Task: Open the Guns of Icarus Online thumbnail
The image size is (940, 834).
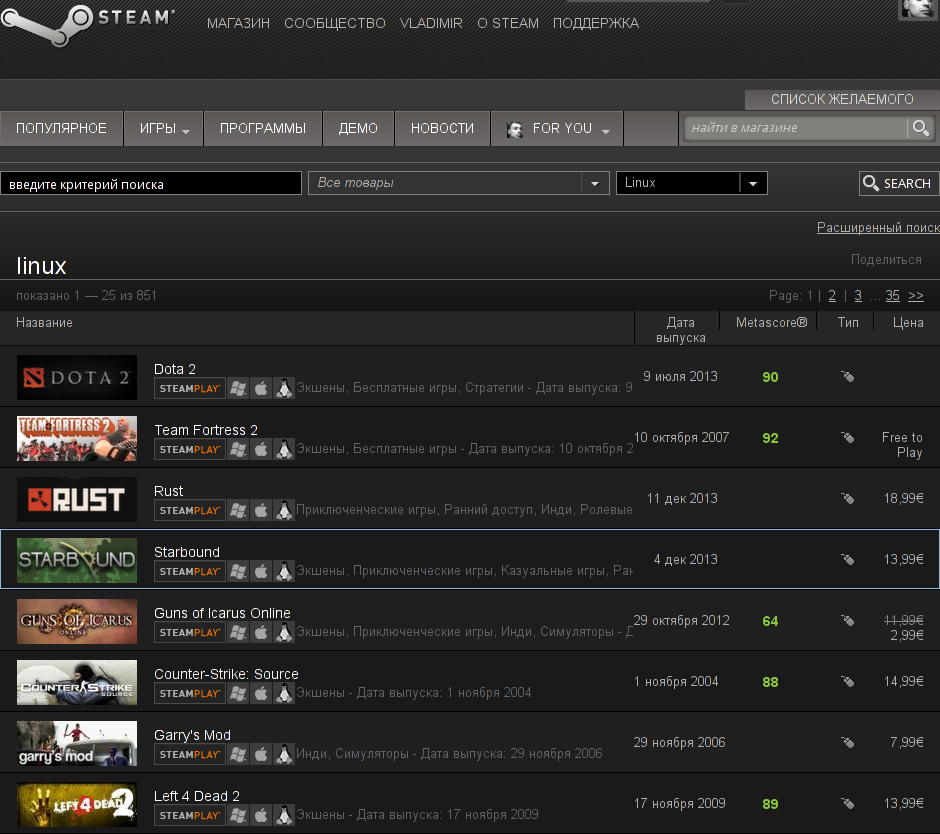Action: coord(77,621)
